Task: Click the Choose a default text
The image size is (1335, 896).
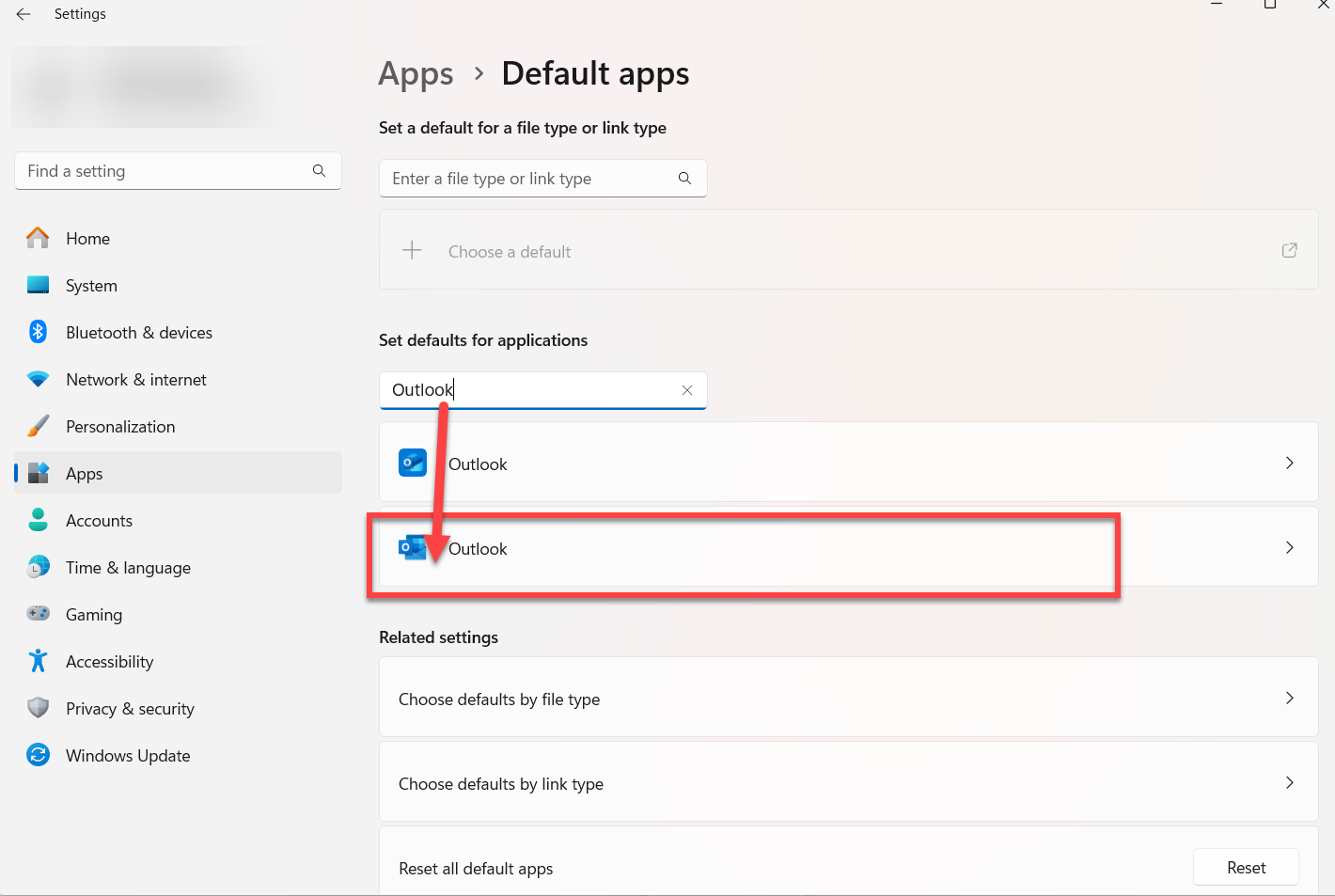Action: (x=510, y=251)
